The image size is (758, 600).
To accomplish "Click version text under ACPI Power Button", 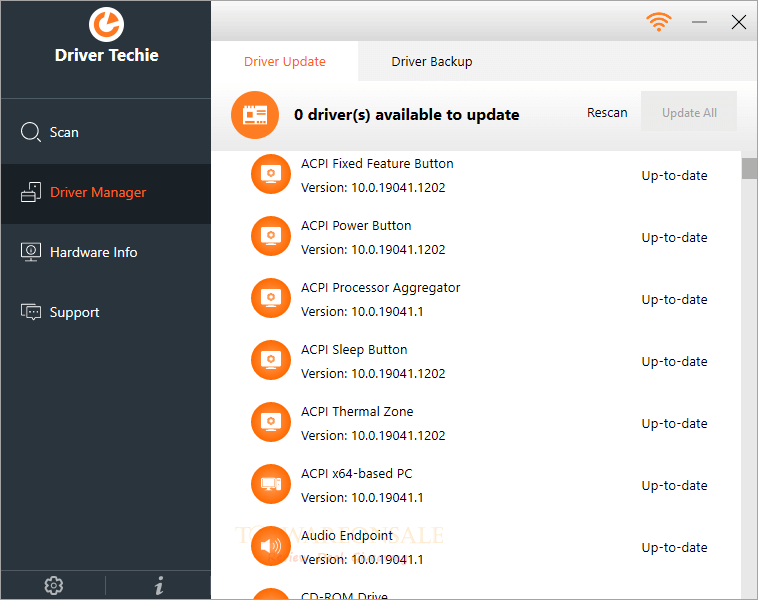I will (x=373, y=249).
